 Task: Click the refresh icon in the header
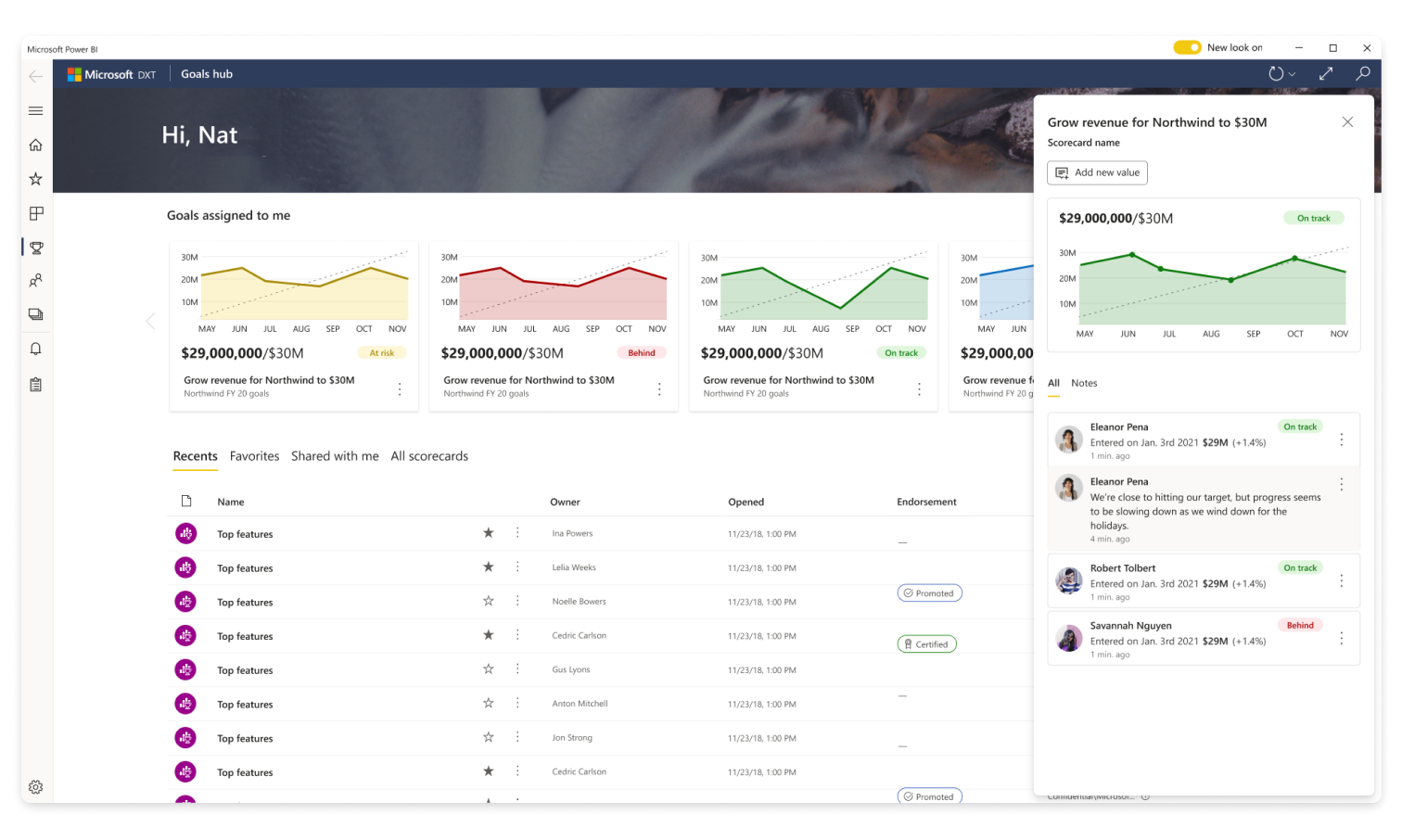coord(1276,74)
